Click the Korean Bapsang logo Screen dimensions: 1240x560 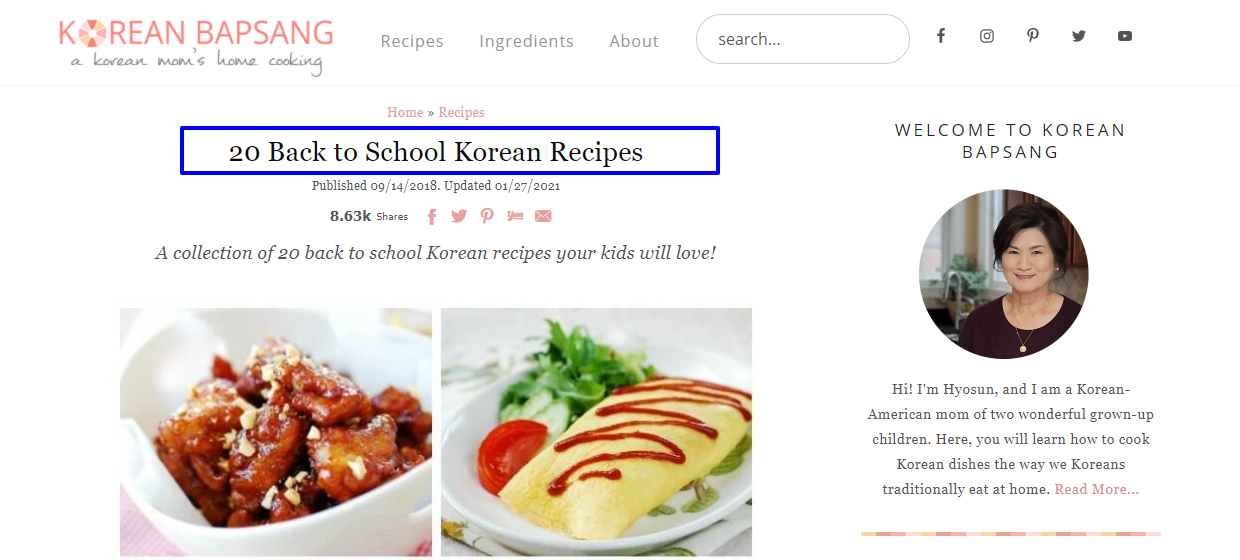[x=196, y=45]
